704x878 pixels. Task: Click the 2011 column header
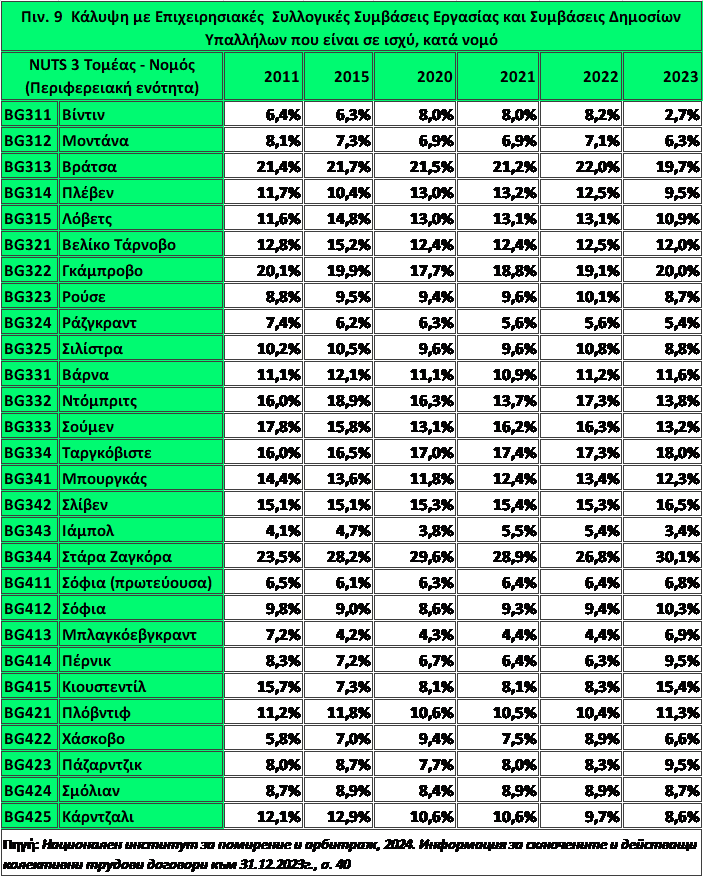click(x=263, y=76)
